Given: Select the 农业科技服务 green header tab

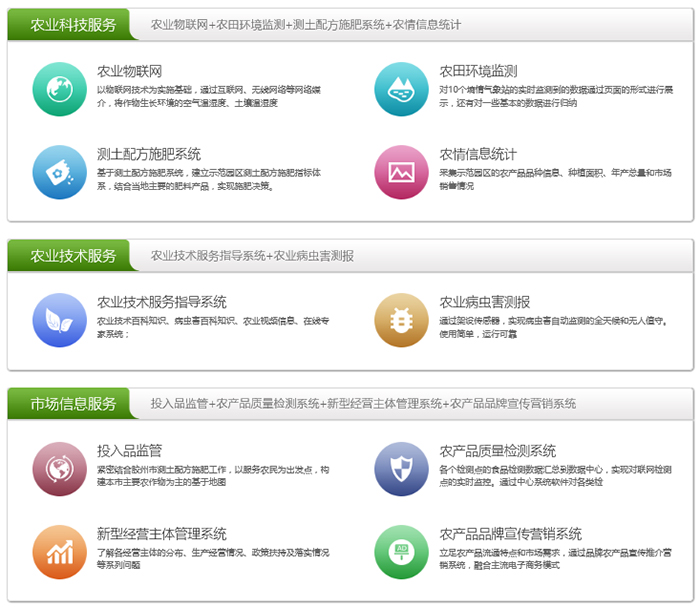Looking at the screenshot, I should (x=73, y=25).
